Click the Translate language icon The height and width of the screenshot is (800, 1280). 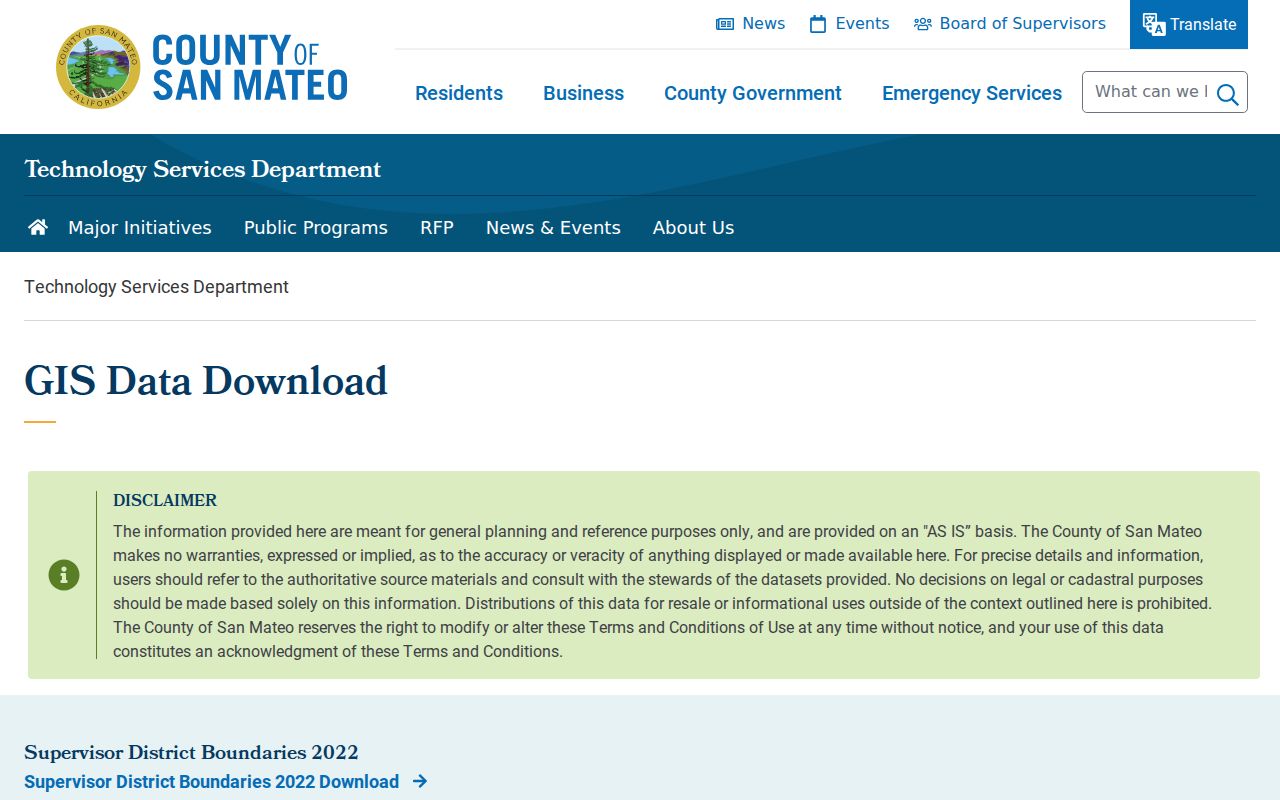tap(1154, 24)
